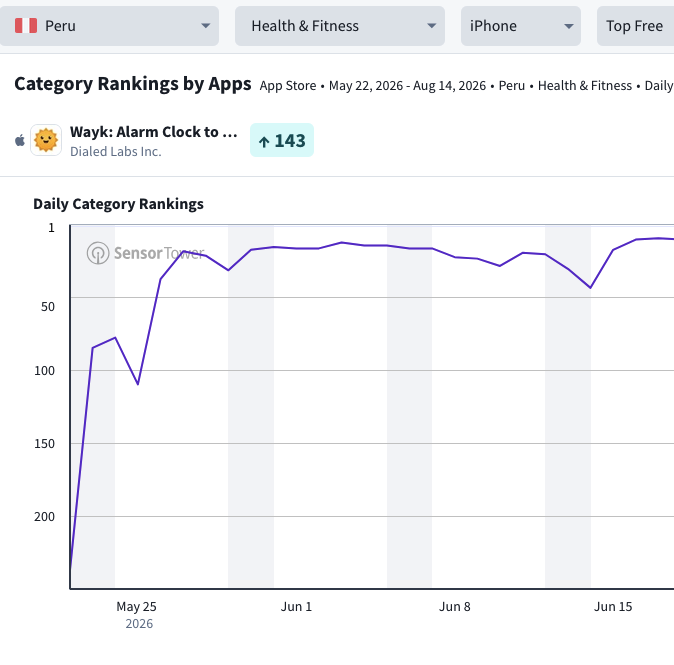Screen dimensions: 674x665
Task: Click the Jun 1 x-axis label
Action: tap(296, 607)
